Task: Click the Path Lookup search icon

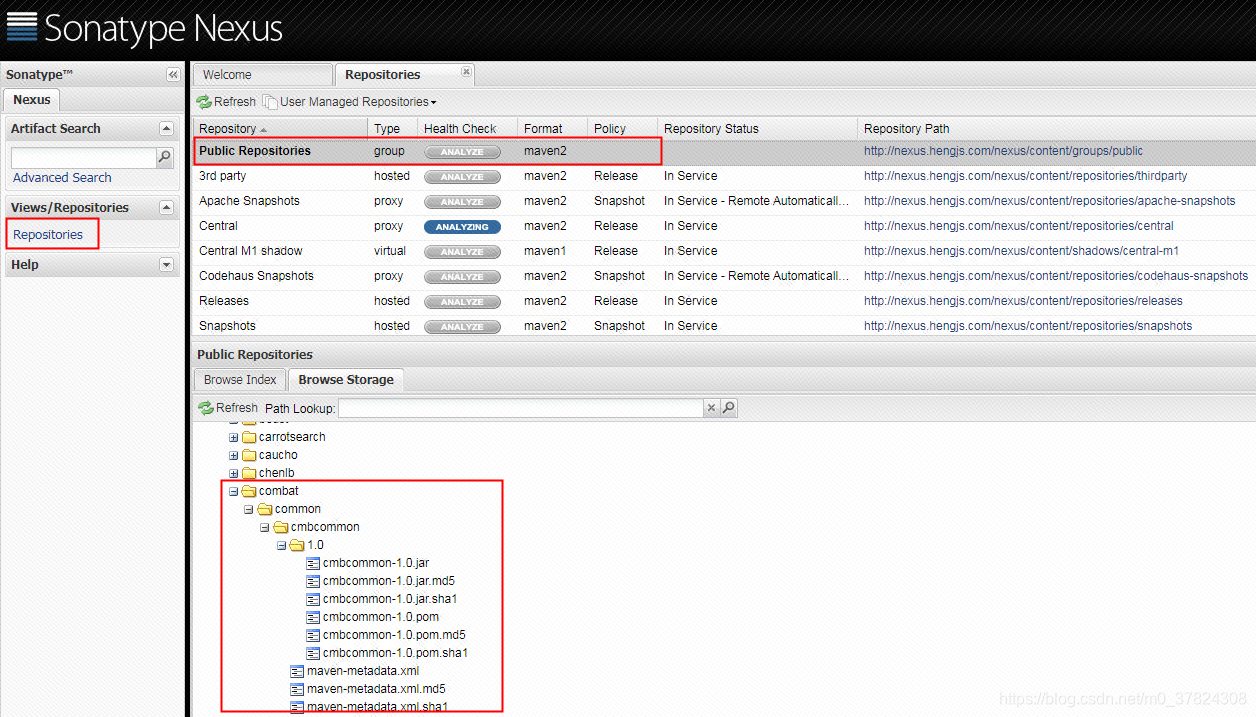Action: (729, 408)
